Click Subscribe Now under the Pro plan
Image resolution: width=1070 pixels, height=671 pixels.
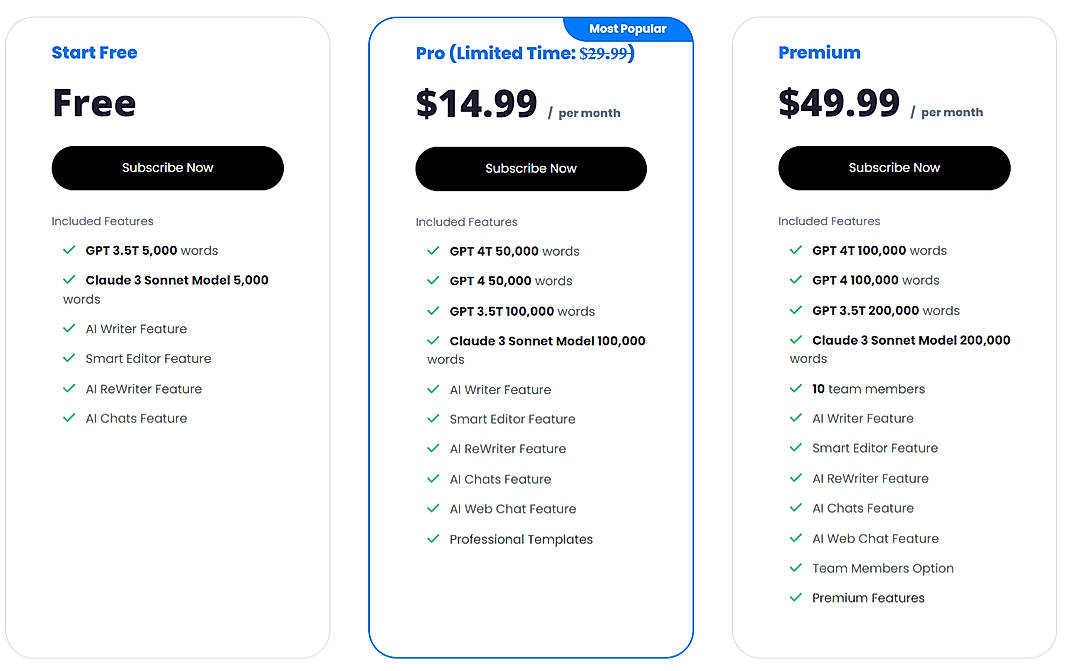(x=531, y=168)
